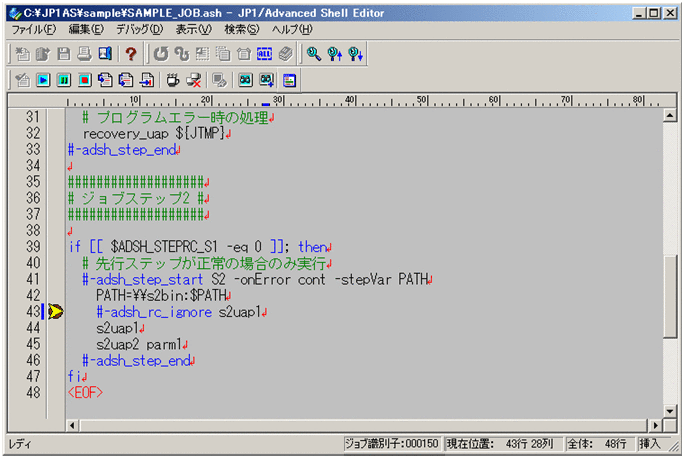Click the Watch binoculars icon
The height and width of the screenshot is (459, 685).
245,80
